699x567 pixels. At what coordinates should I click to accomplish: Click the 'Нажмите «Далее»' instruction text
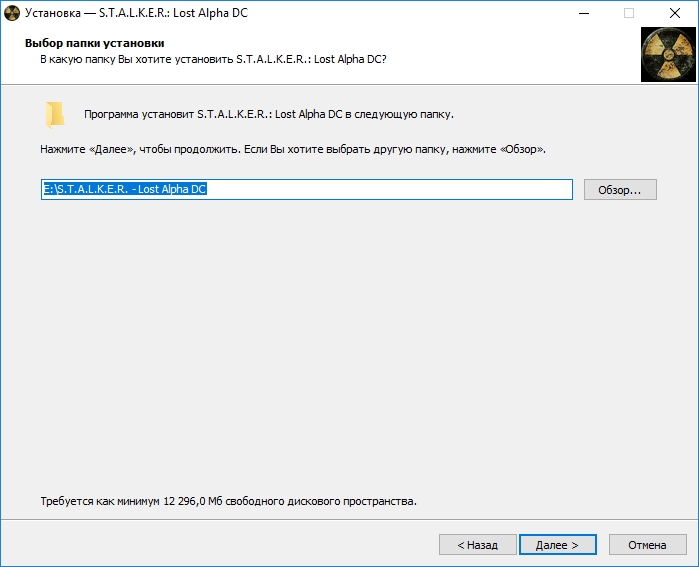click(293, 149)
